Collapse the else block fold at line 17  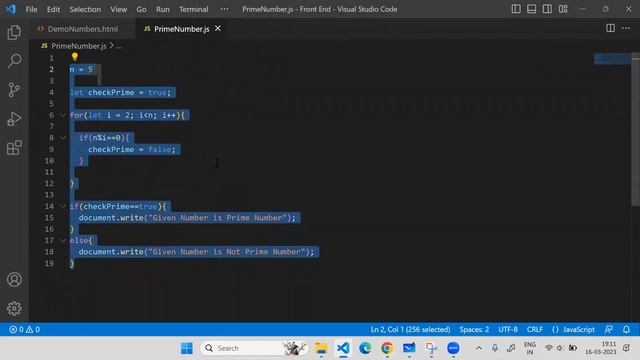(x=63, y=240)
